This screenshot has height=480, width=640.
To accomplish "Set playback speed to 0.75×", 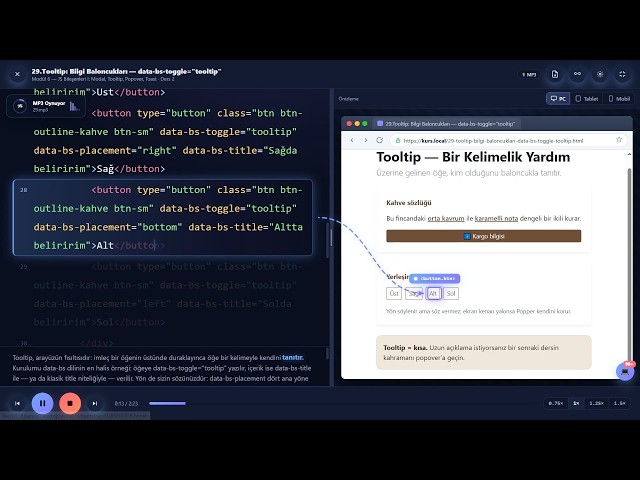I will (556, 403).
